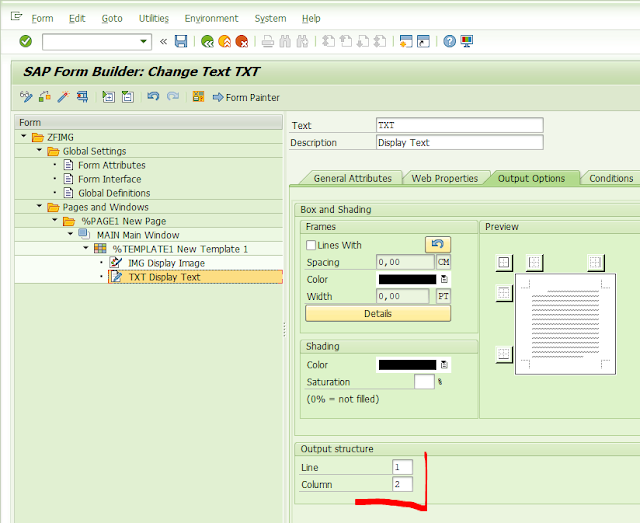Click the red Cancel icon
Image resolution: width=640 pixels, height=523 pixels.
(242, 41)
